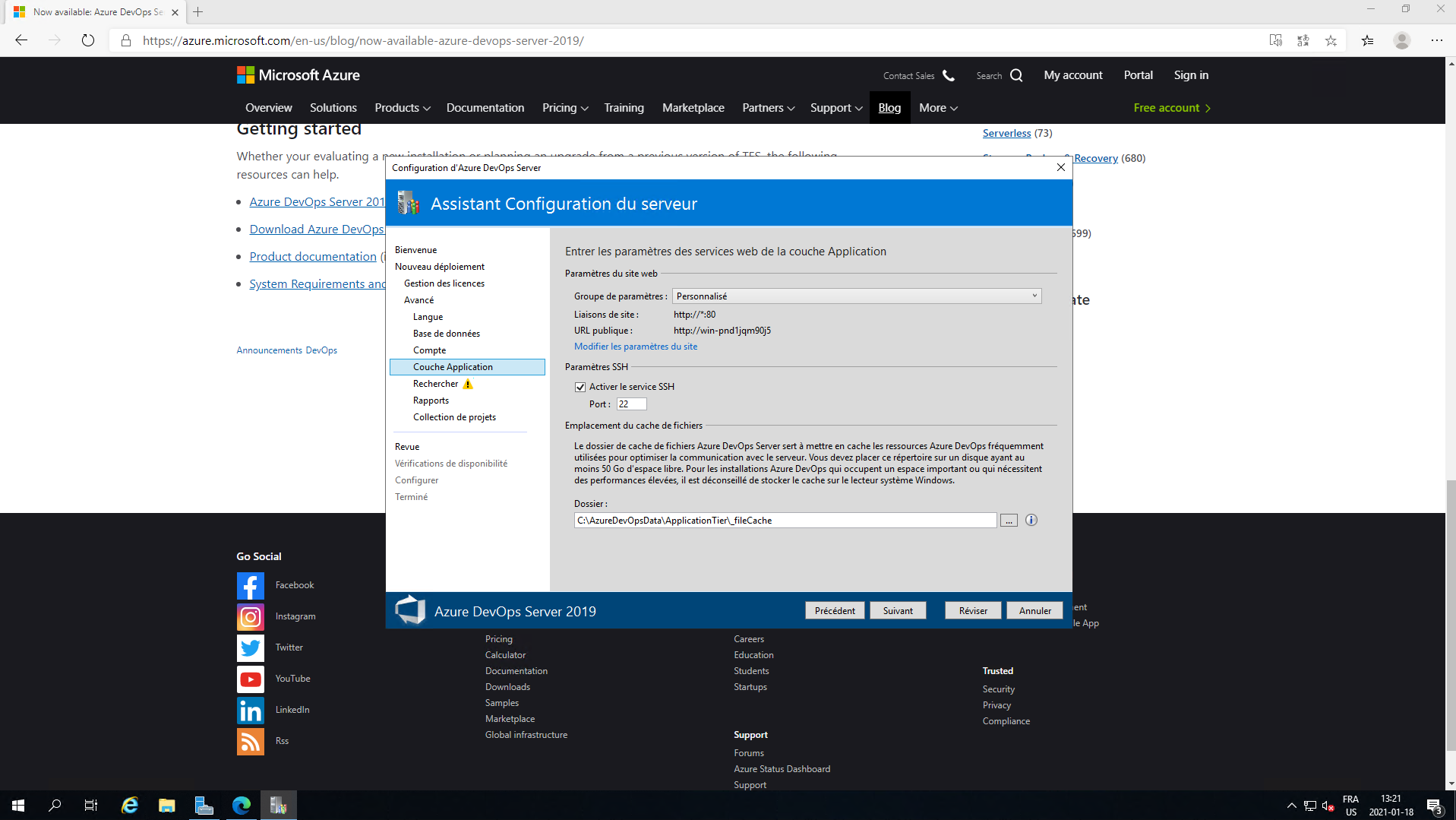Click the browse folder ellipsis button
The width and height of the screenshot is (1456, 820).
click(1008, 521)
